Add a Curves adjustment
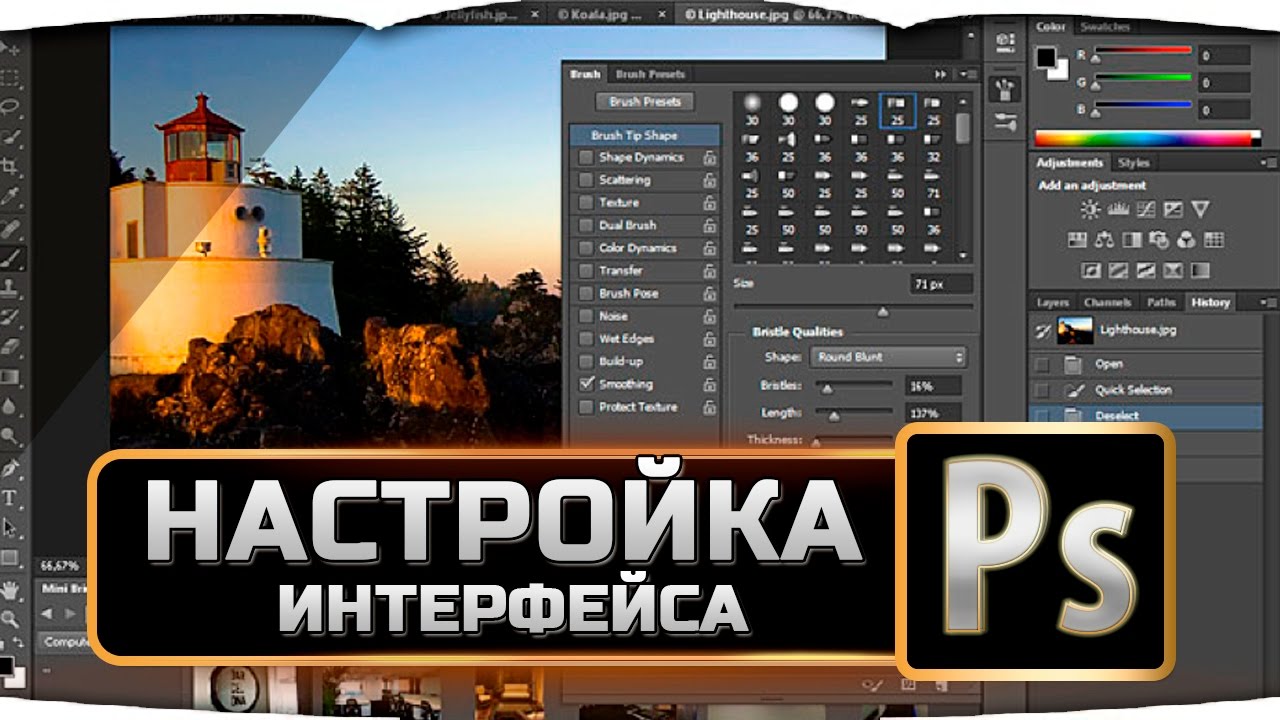The image size is (1280, 720). tap(1146, 209)
